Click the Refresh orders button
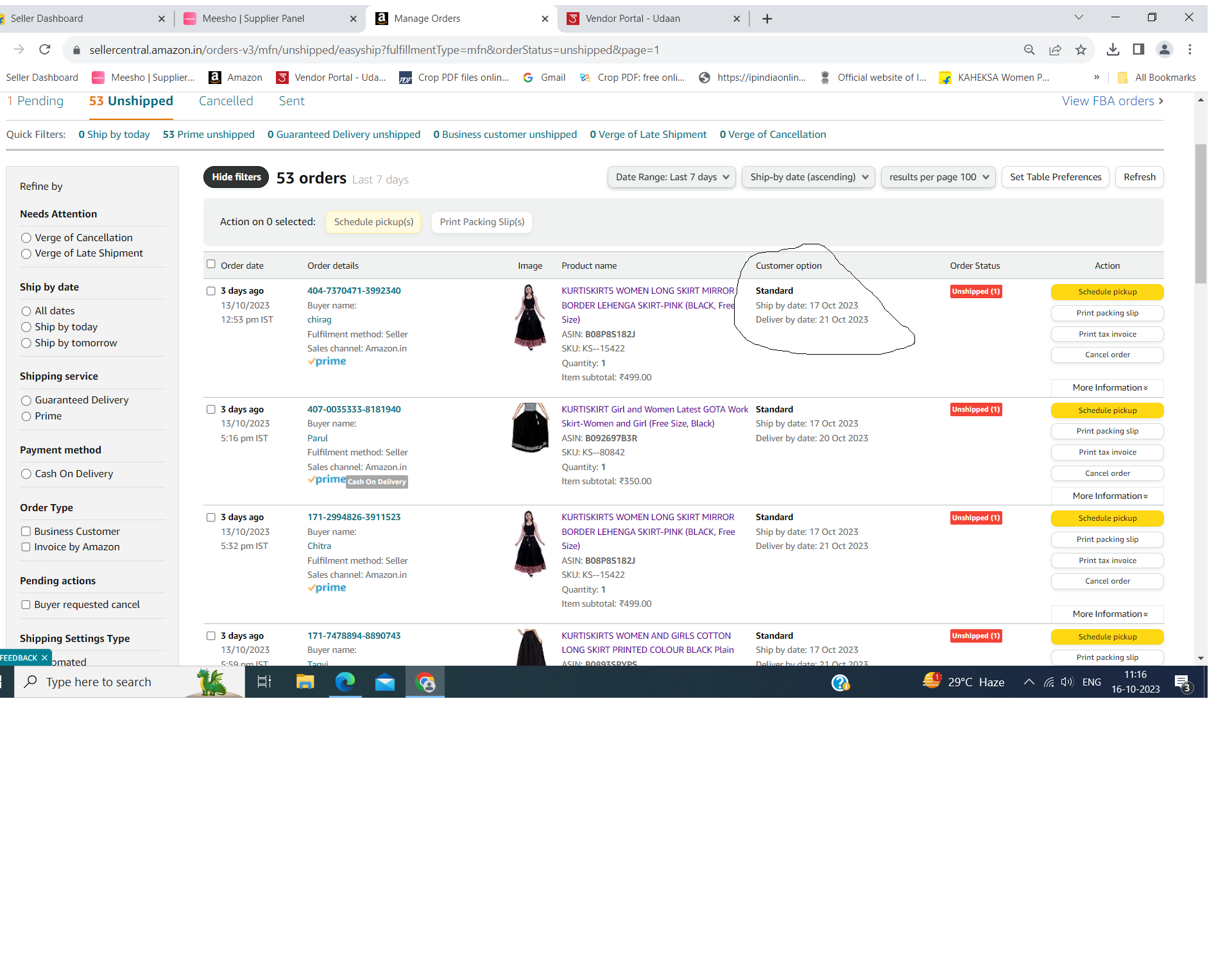Viewport: 1232px width, 962px height. click(x=1139, y=177)
